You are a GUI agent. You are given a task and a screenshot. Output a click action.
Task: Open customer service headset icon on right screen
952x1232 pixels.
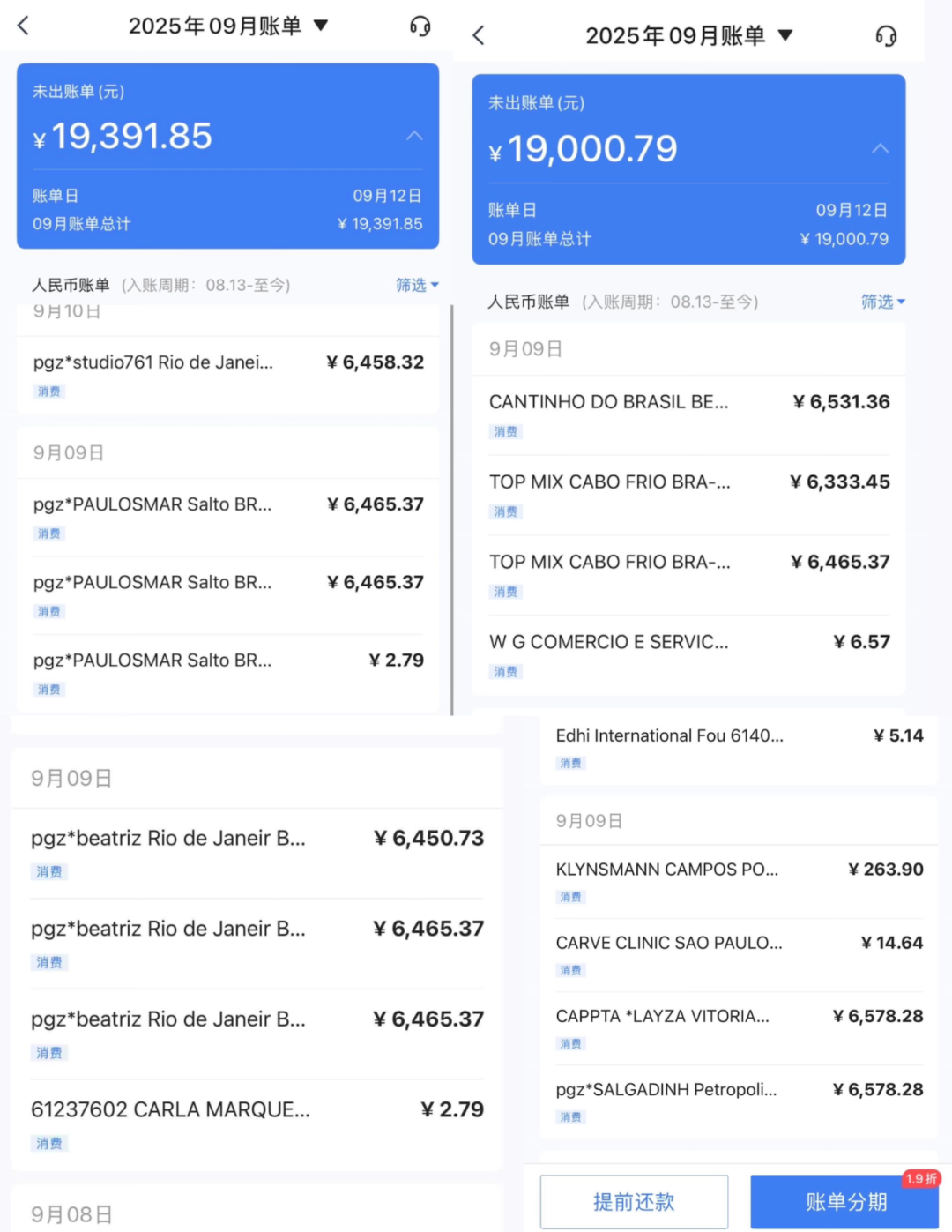click(886, 36)
